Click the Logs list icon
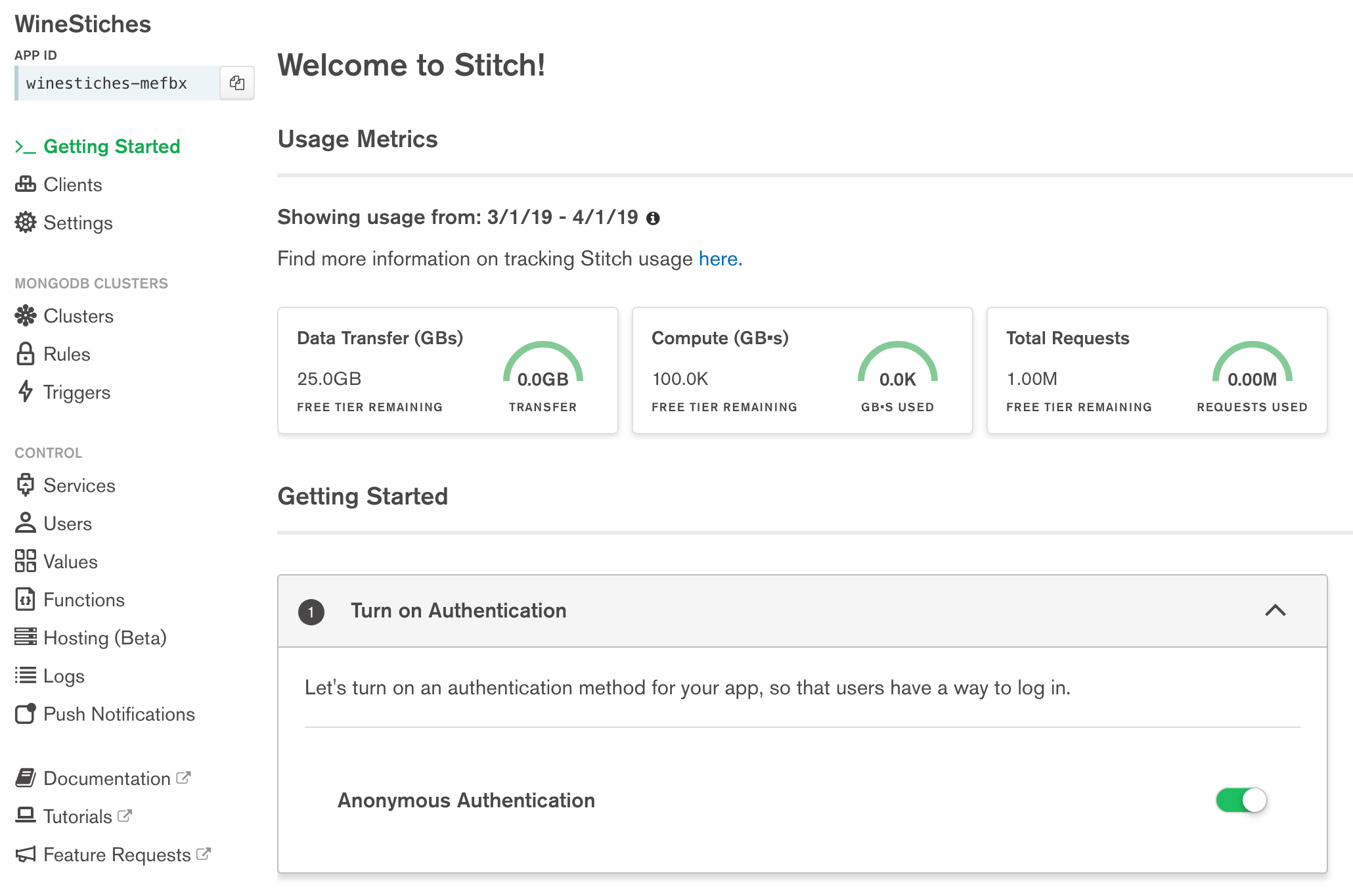 pyautogui.click(x=26, y=675)
